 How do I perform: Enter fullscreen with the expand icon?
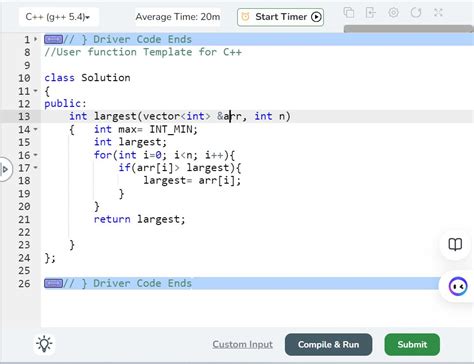[x=438, y=13]
